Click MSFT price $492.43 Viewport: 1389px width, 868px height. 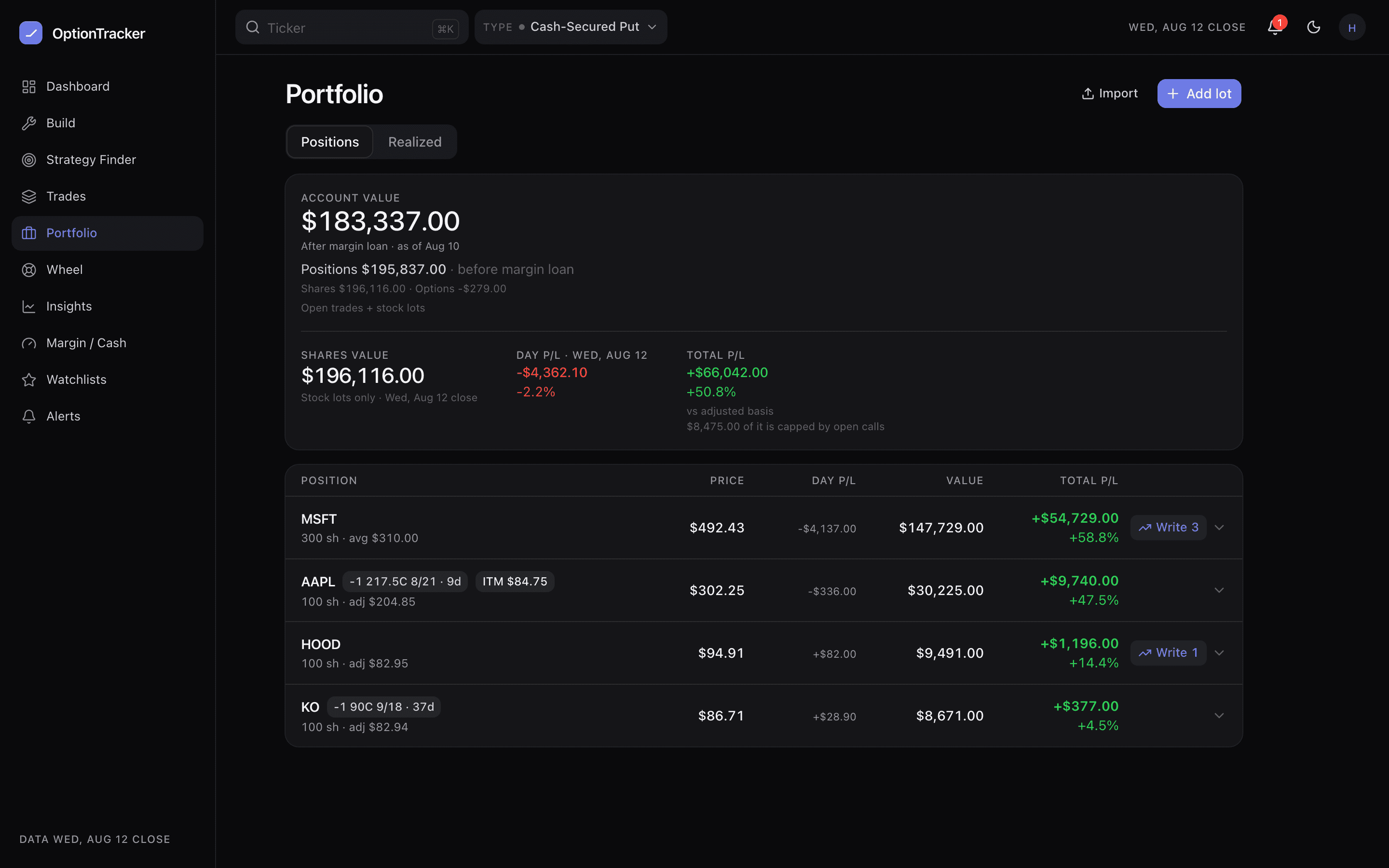coord(716,528)
